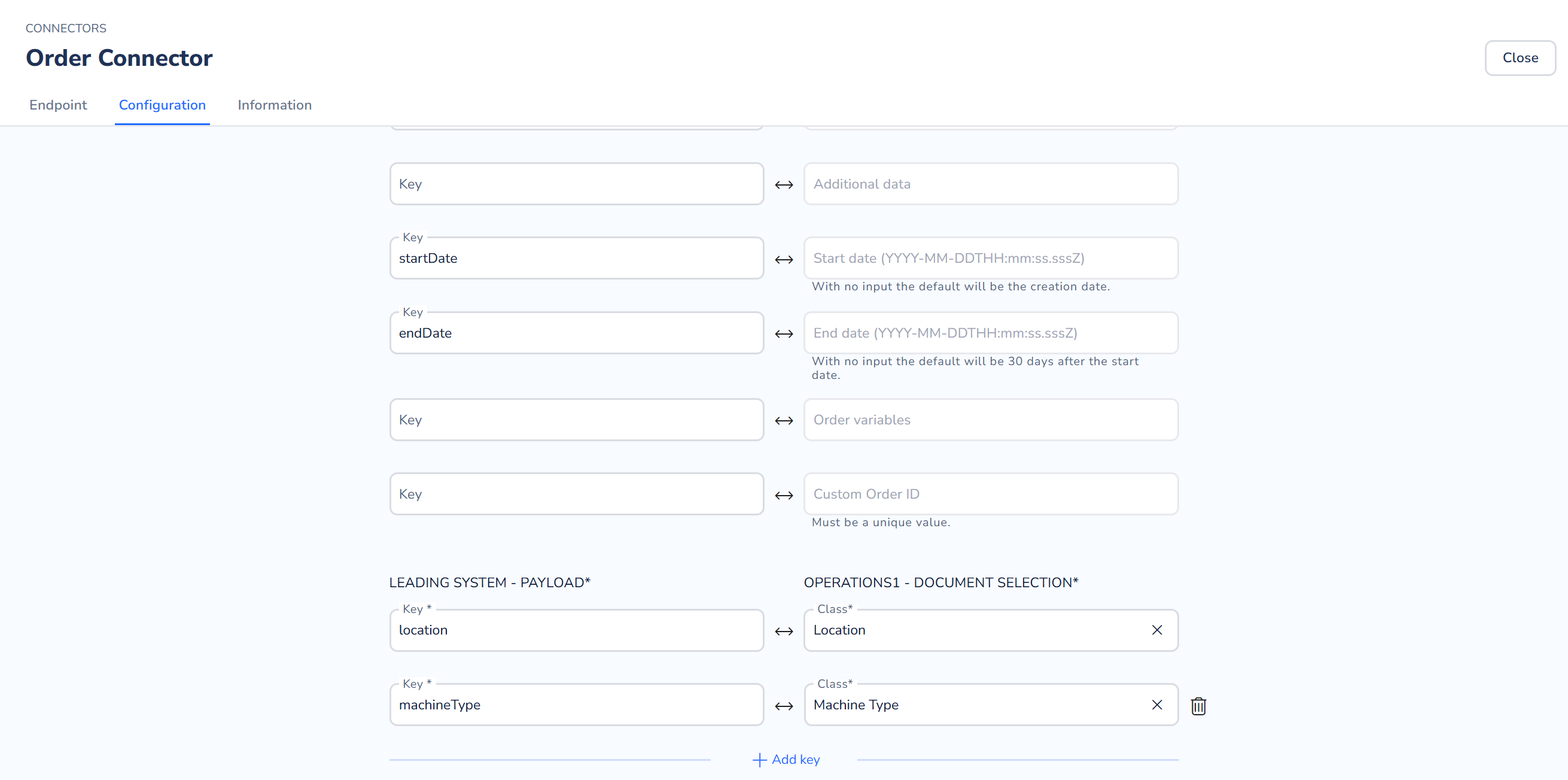
Task: Click the End date placeholder field
Action: click(x=990, y=333)
